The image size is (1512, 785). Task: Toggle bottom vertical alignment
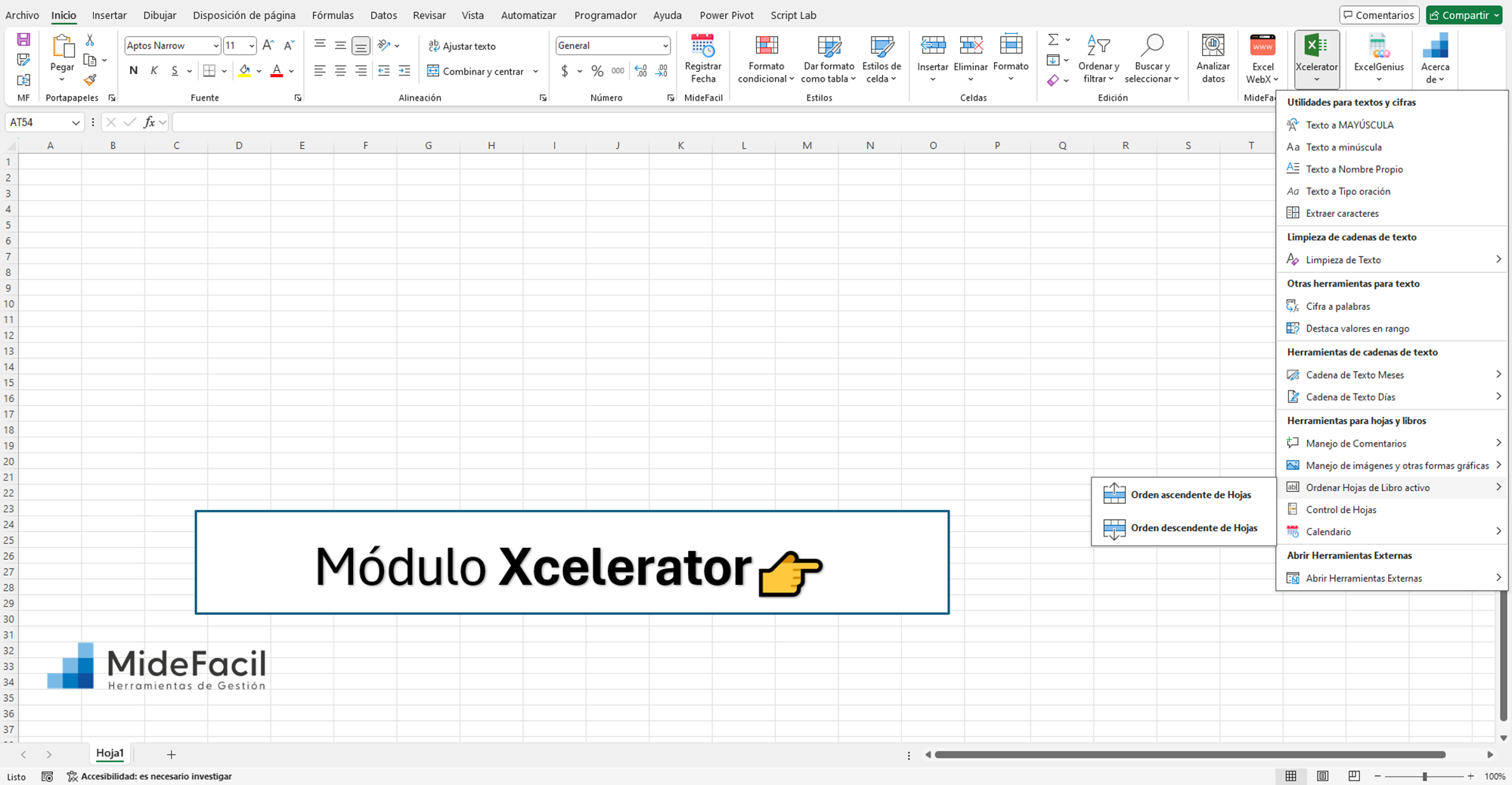tap(361, 46)
